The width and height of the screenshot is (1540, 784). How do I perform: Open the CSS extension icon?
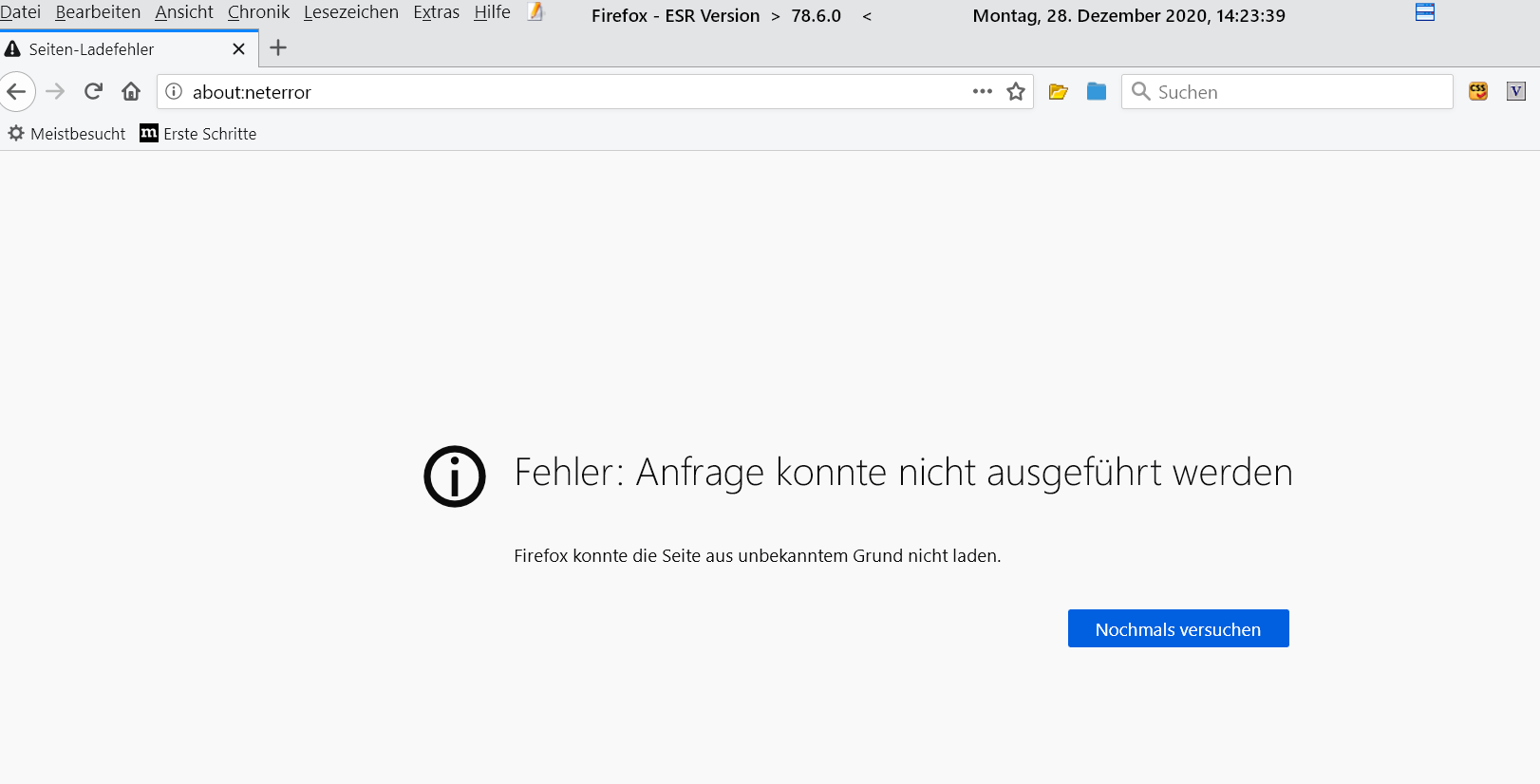coord(1478,92)
